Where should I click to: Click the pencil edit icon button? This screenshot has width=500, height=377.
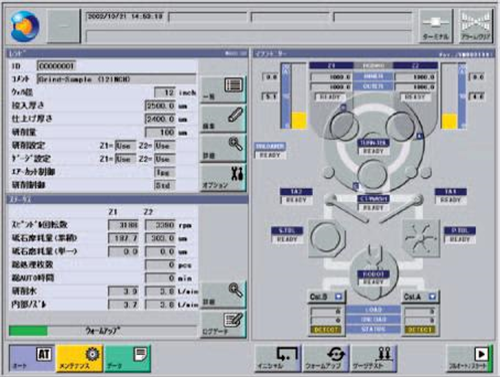pos(223,119)
